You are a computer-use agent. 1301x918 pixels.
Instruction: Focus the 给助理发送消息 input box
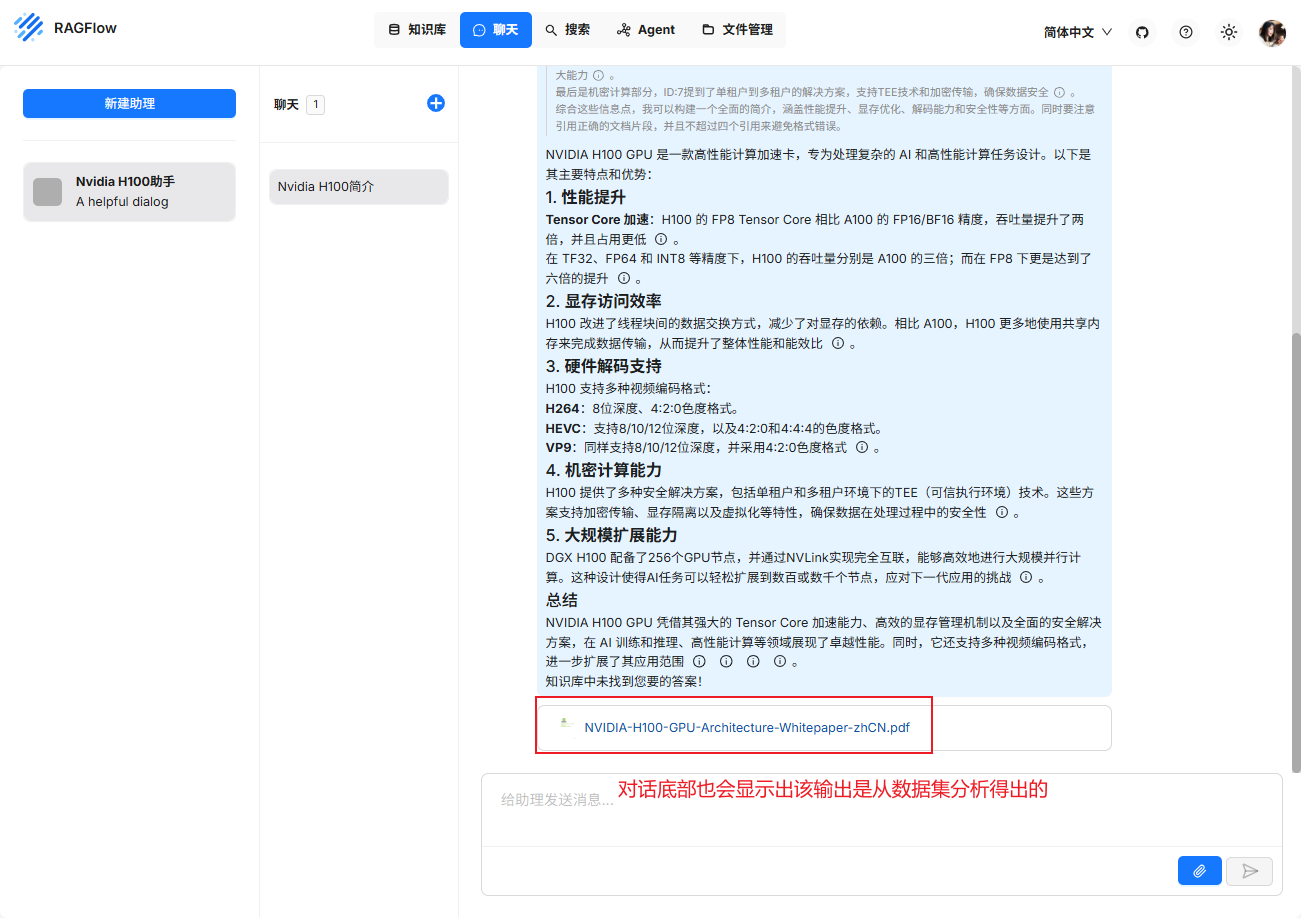pyautogui.click(x=881, y=810)
